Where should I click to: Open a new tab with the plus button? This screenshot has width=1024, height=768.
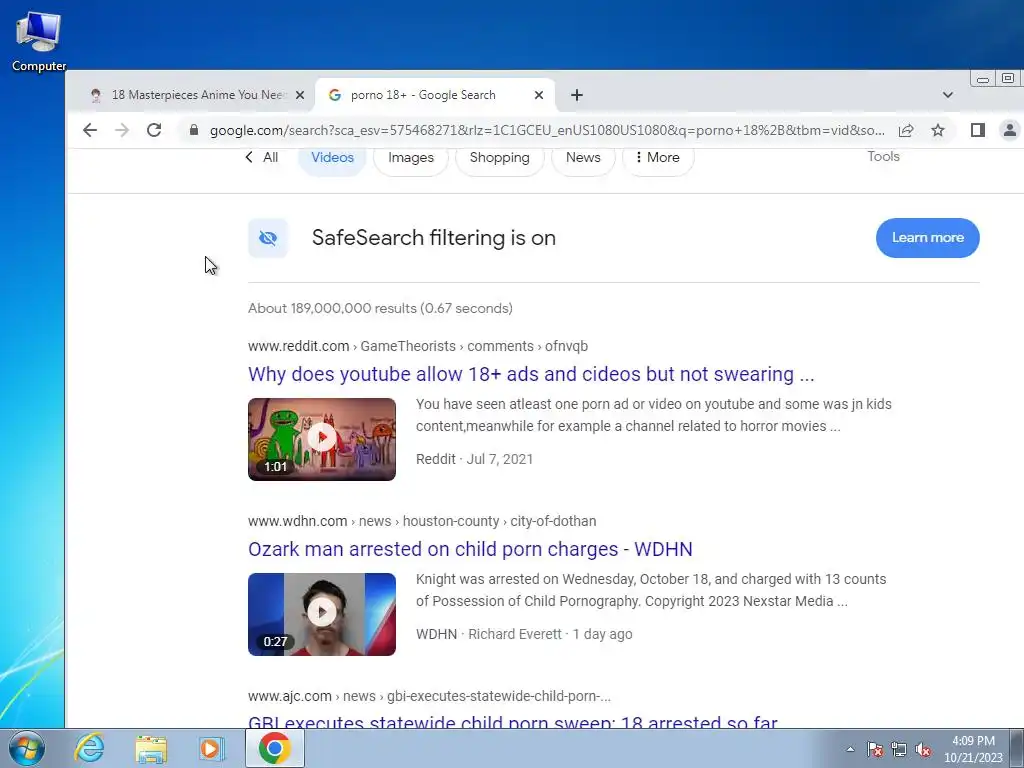pyautogui.click(x=577, y=95)
